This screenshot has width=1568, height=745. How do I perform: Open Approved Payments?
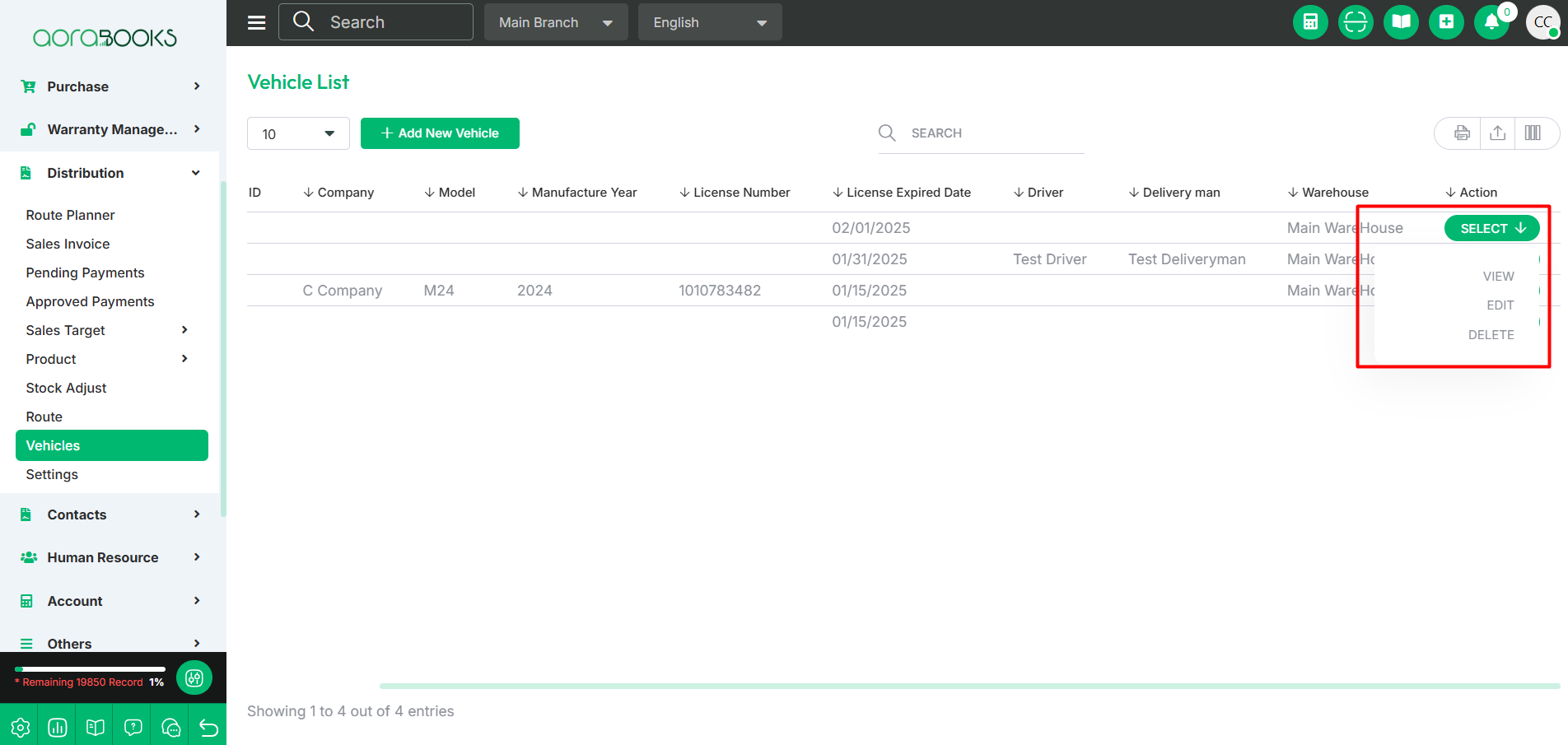(90, 301)
